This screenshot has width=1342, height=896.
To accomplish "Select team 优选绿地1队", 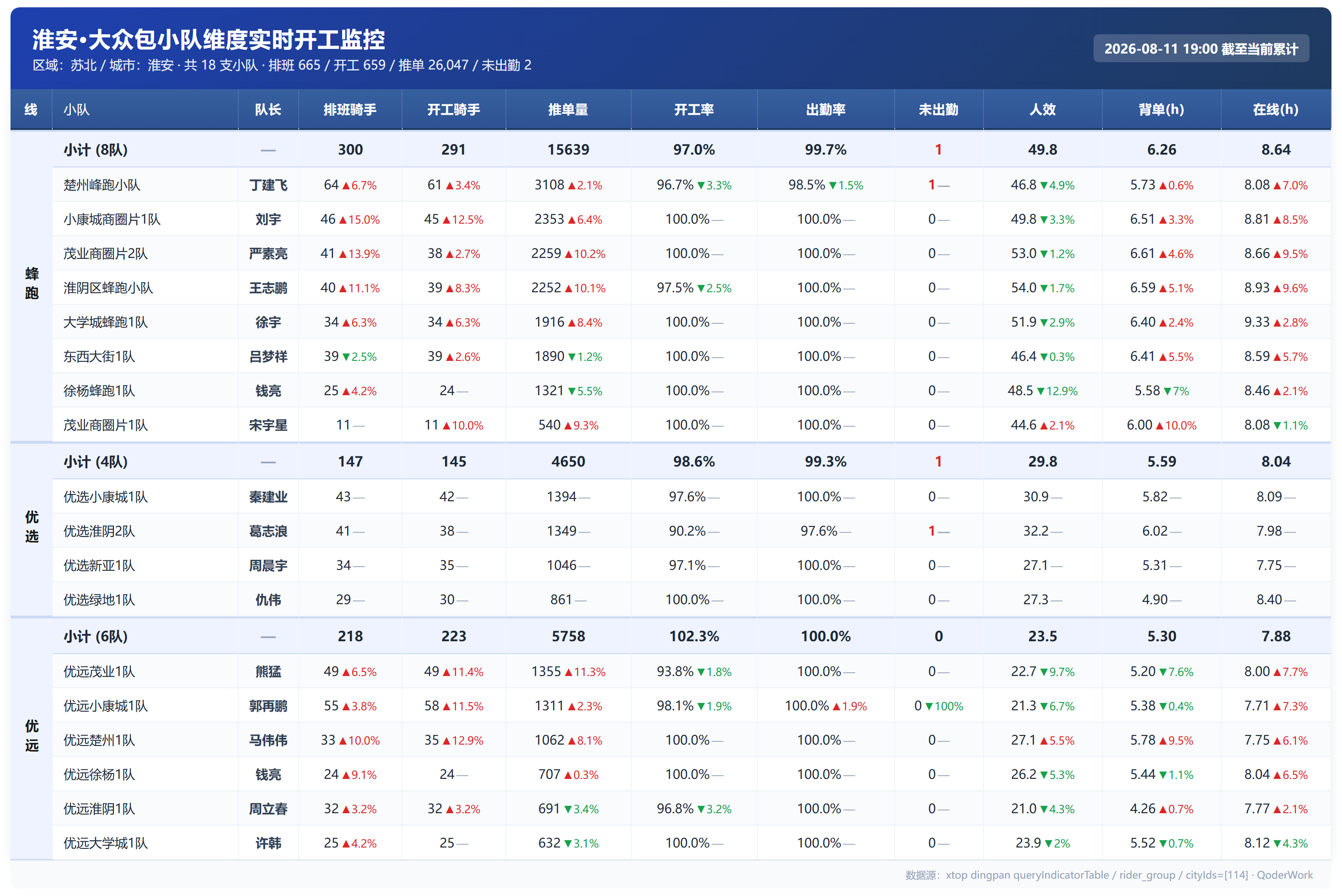I will tap(99, 600).
